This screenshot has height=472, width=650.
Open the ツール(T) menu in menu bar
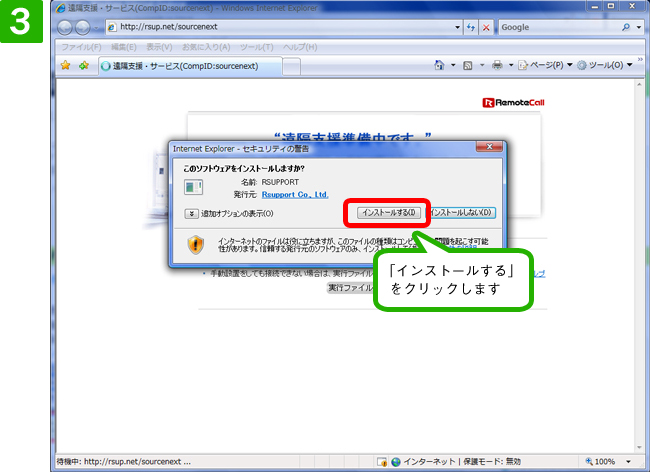click(257, 47)
